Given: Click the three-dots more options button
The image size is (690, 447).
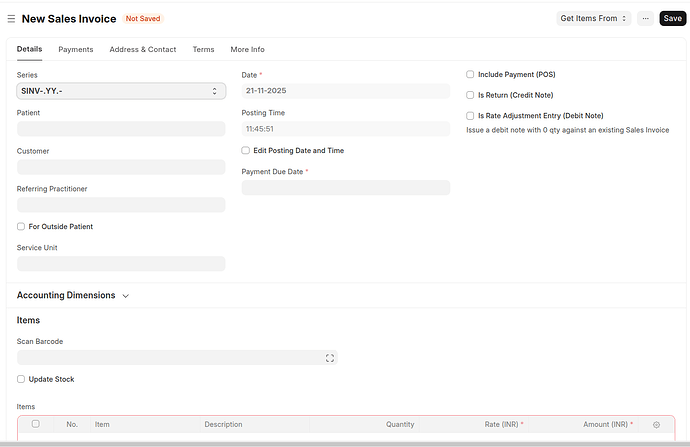Looking at the screenshot, I should [645, 18].
